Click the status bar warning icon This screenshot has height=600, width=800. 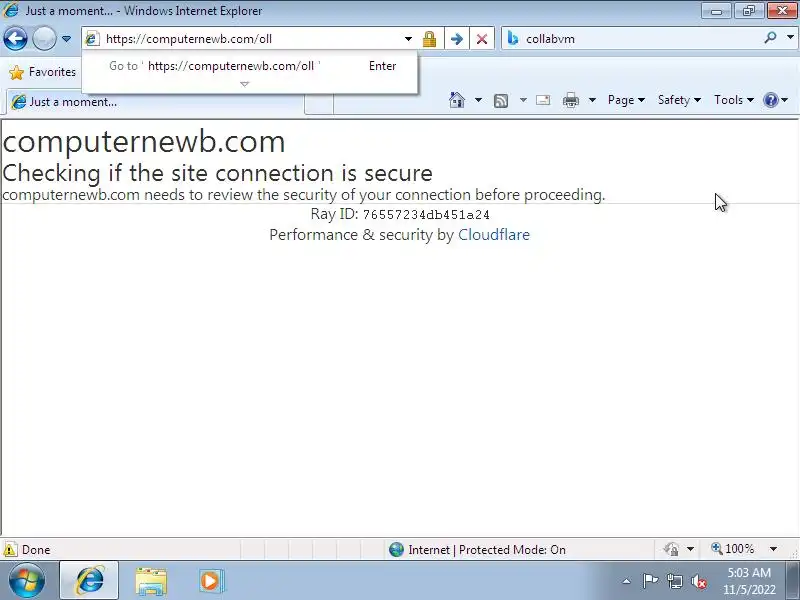click(10, 550)
